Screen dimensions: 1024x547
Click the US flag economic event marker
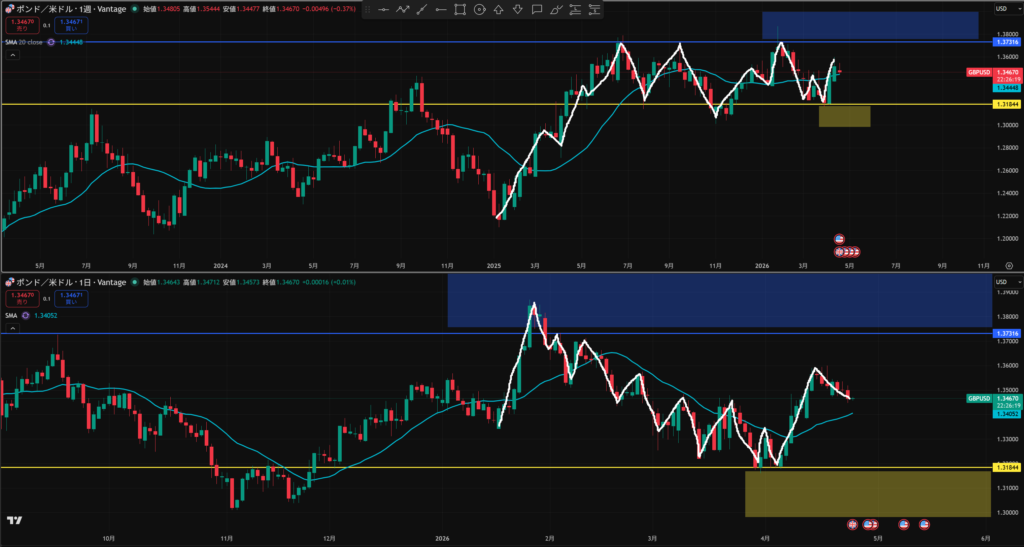(839, 238)
